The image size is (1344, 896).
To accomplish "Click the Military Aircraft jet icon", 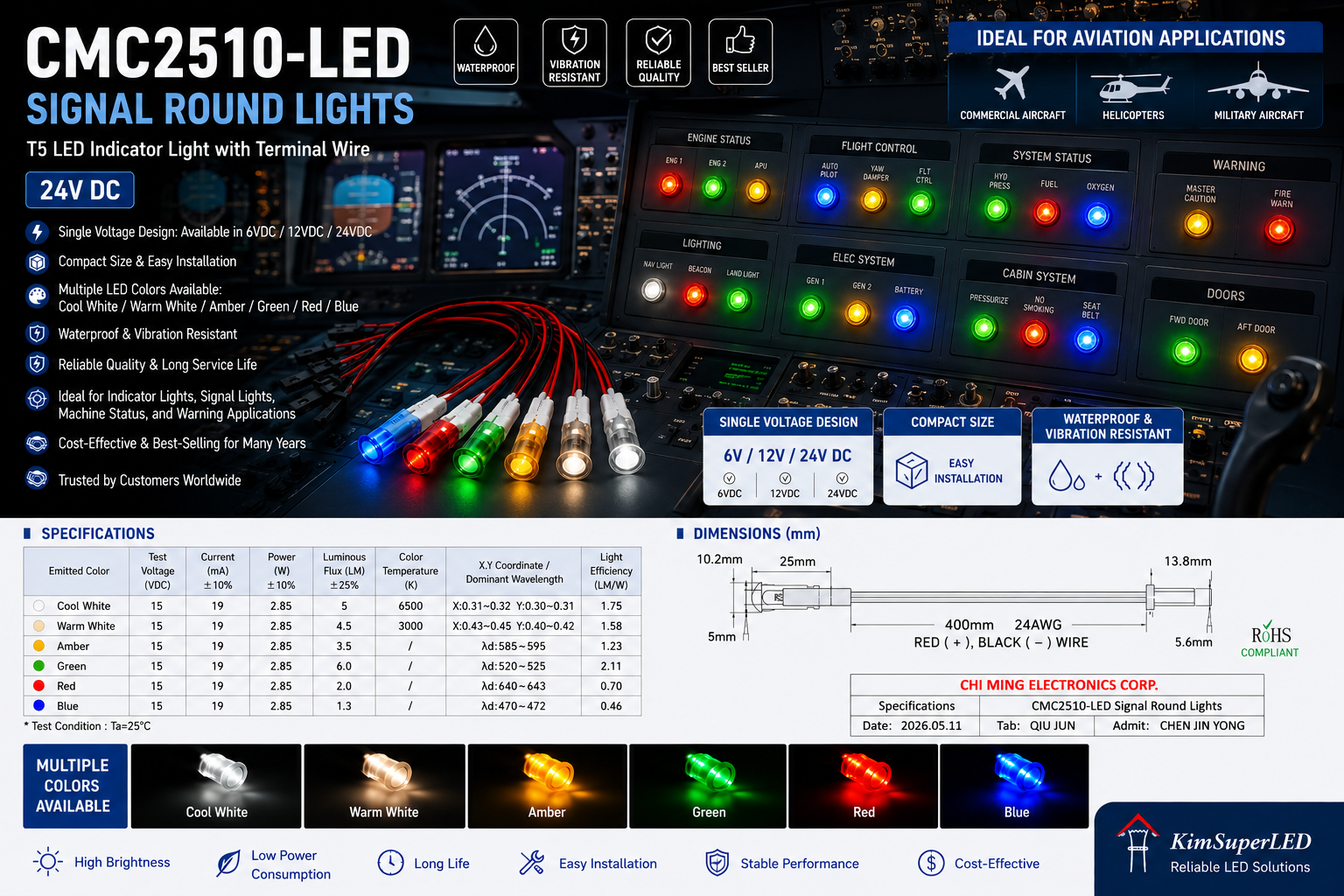I will [x=1258, y=83].
